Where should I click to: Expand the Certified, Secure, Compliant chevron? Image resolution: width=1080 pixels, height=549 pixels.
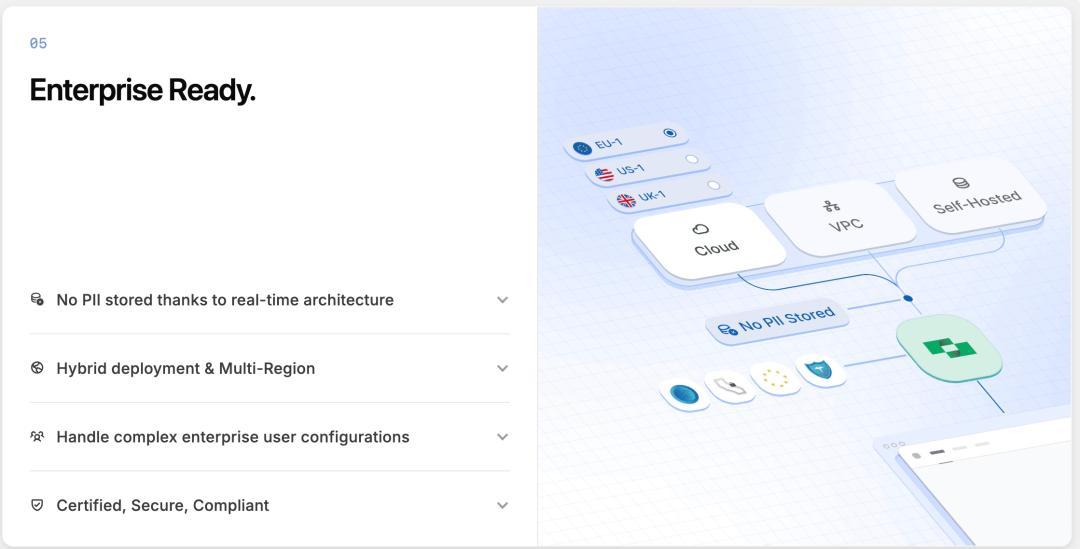coord(503,506)
